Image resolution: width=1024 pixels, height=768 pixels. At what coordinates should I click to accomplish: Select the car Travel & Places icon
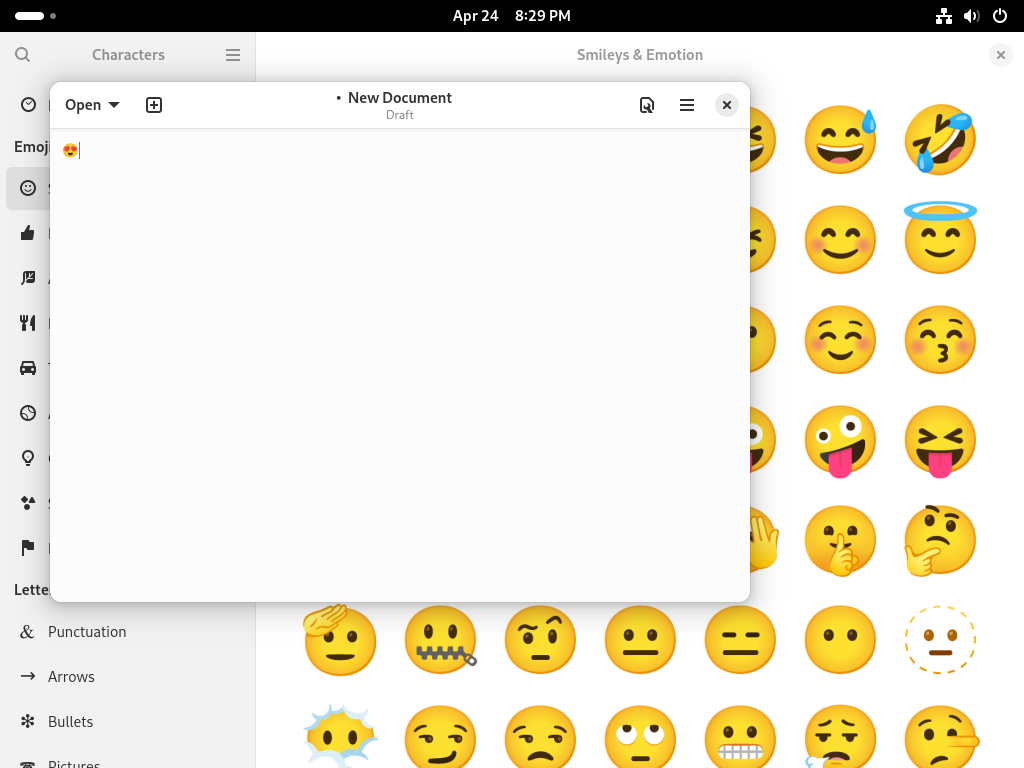coord(28,368)
